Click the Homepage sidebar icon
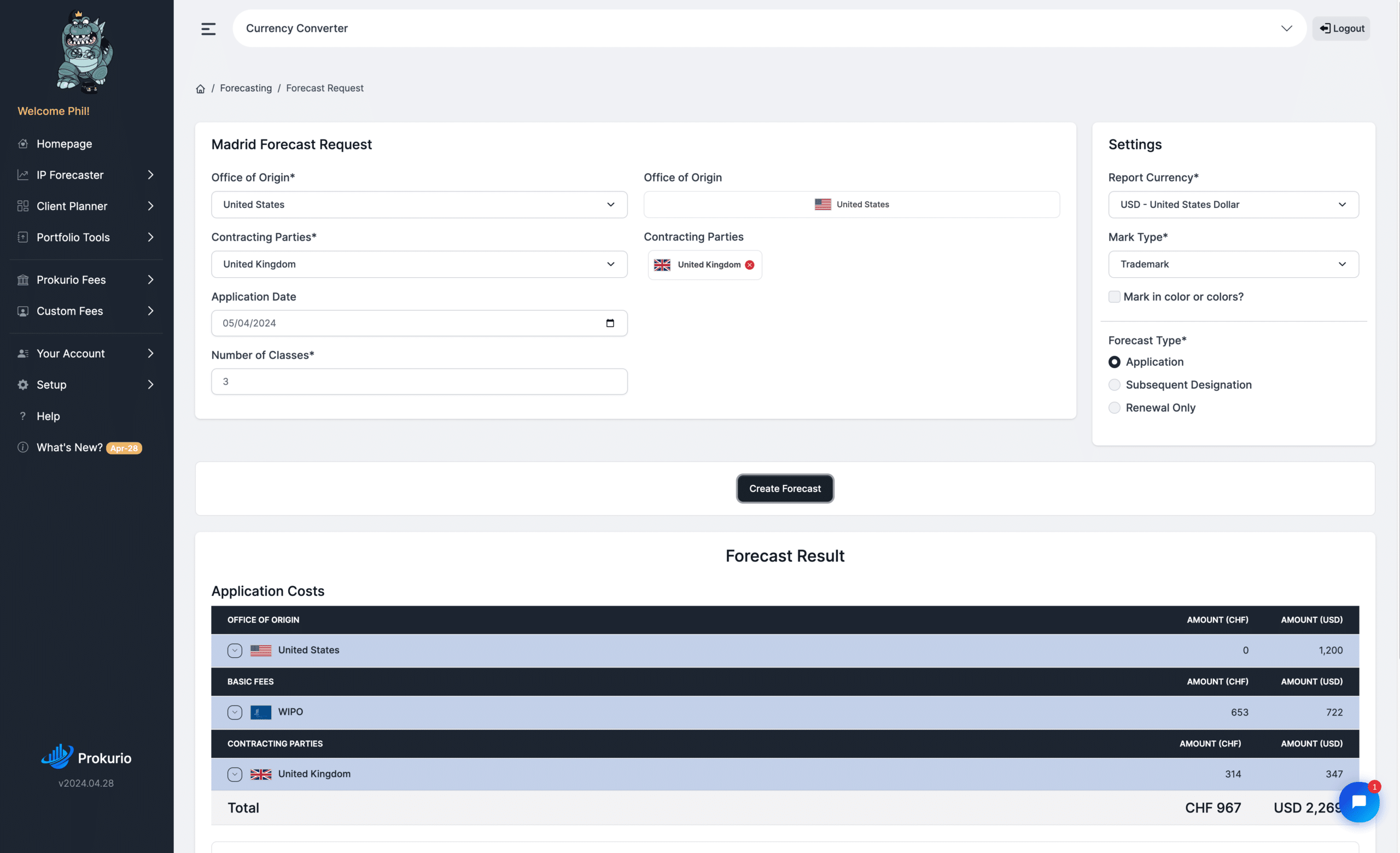 click(23, 144)
